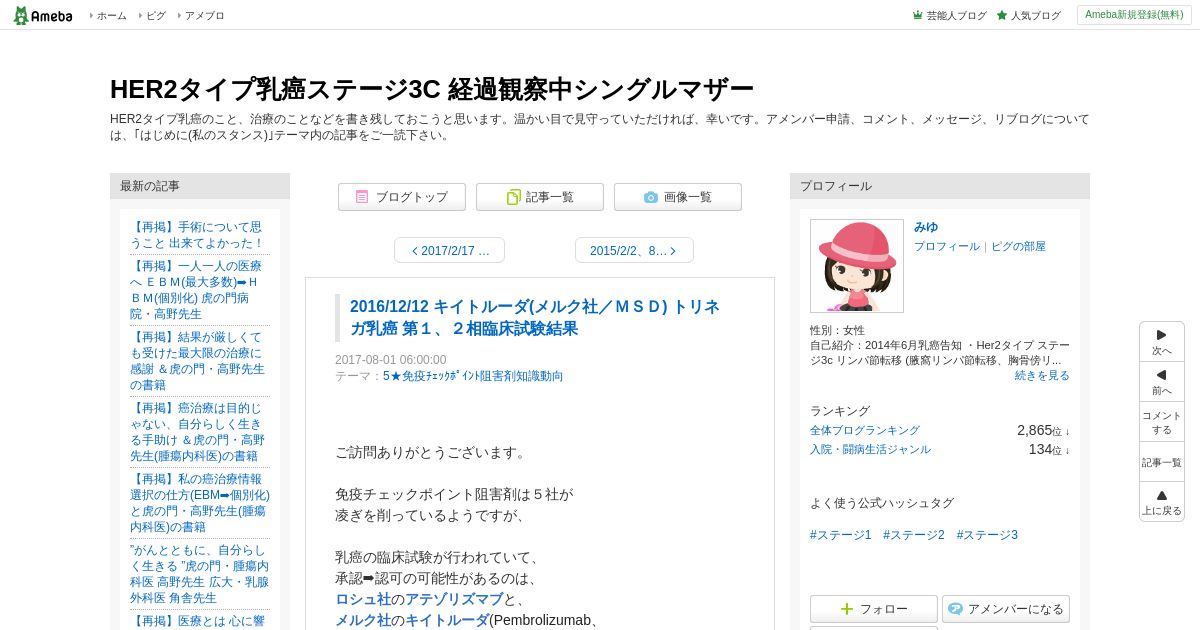Go to 記事一覧 tab
Screen dimensions: 1200x630
(x=540, y=197)
